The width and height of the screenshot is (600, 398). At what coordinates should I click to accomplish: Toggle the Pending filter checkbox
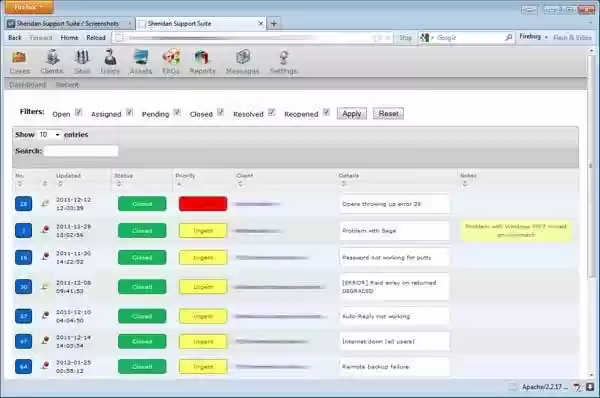tap(177, 113)
